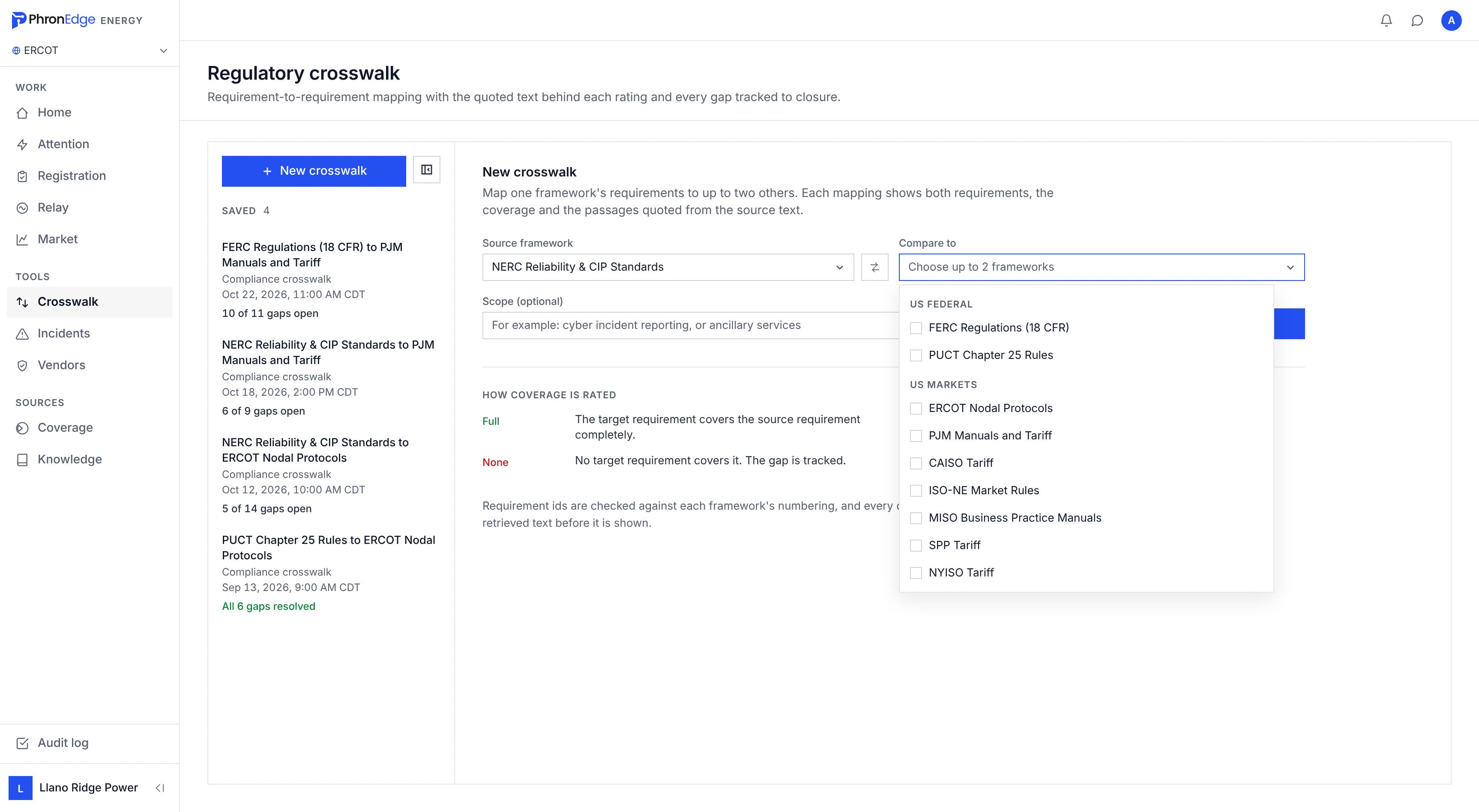Open Coverage page label

point(65,427)
